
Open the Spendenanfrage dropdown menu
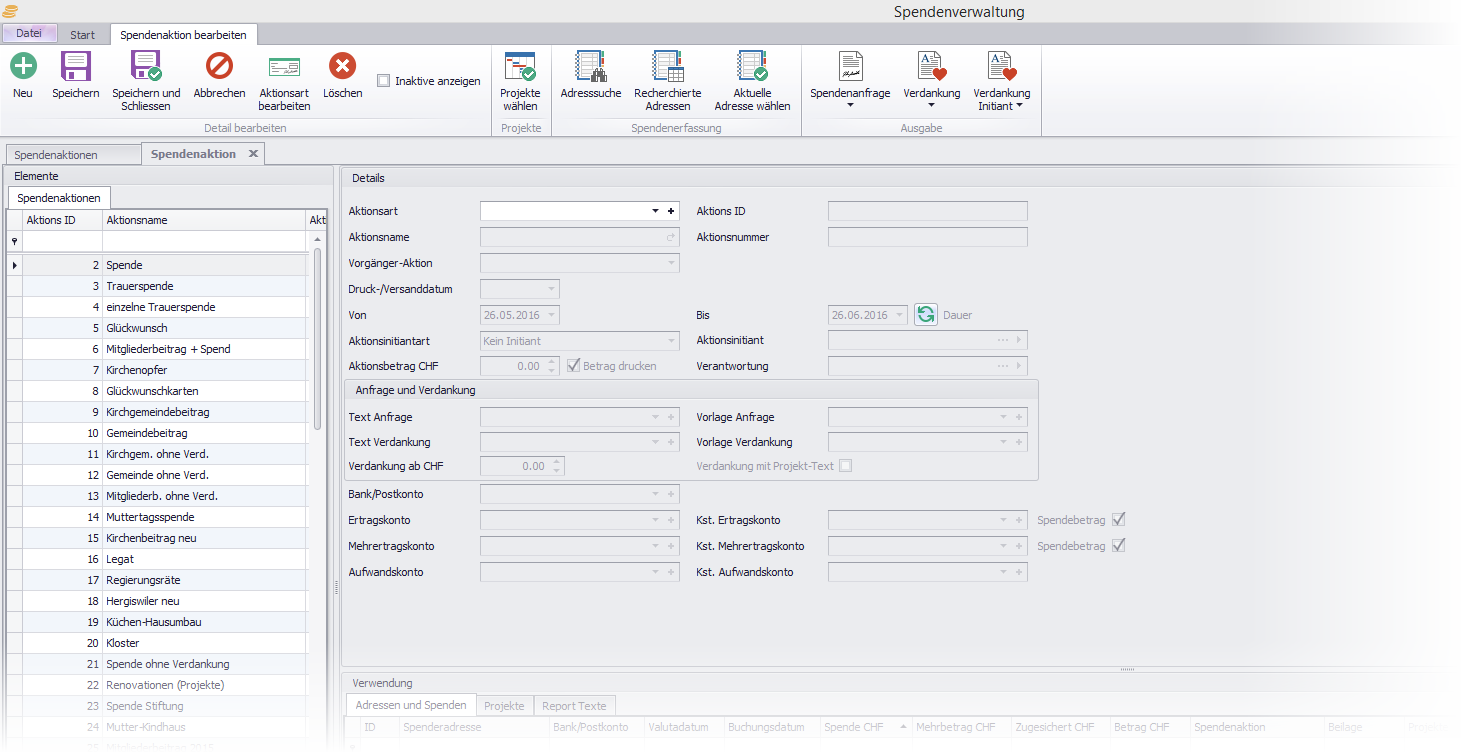click(850, 80)
